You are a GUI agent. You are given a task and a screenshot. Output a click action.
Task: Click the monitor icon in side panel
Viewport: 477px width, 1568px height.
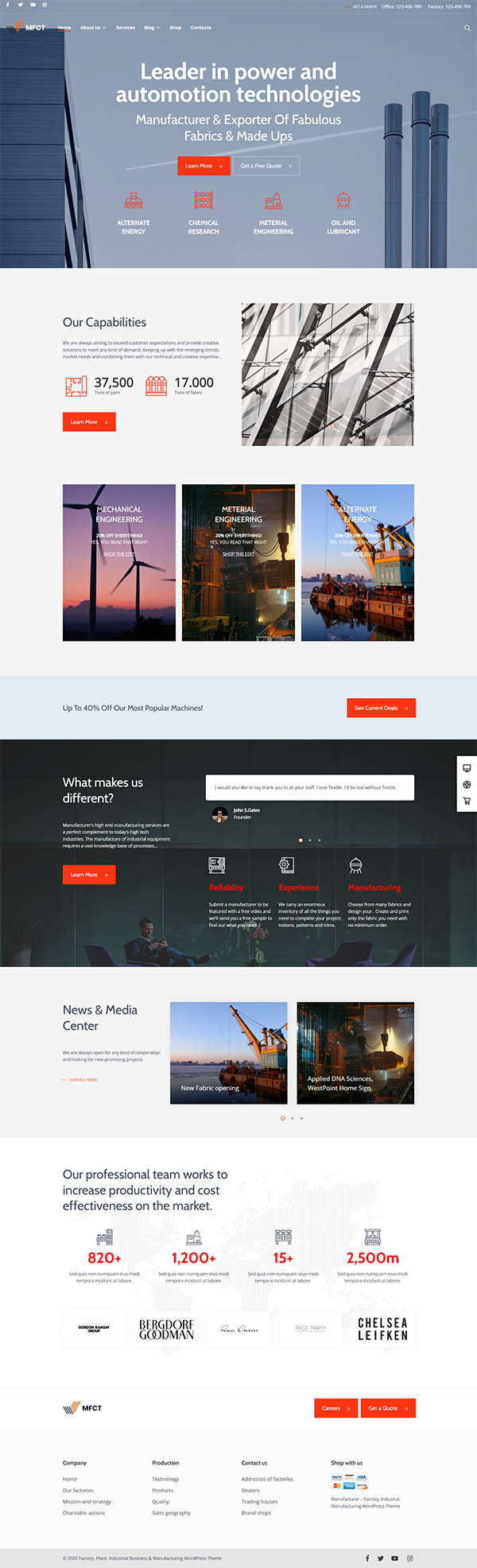coord(467,768)
